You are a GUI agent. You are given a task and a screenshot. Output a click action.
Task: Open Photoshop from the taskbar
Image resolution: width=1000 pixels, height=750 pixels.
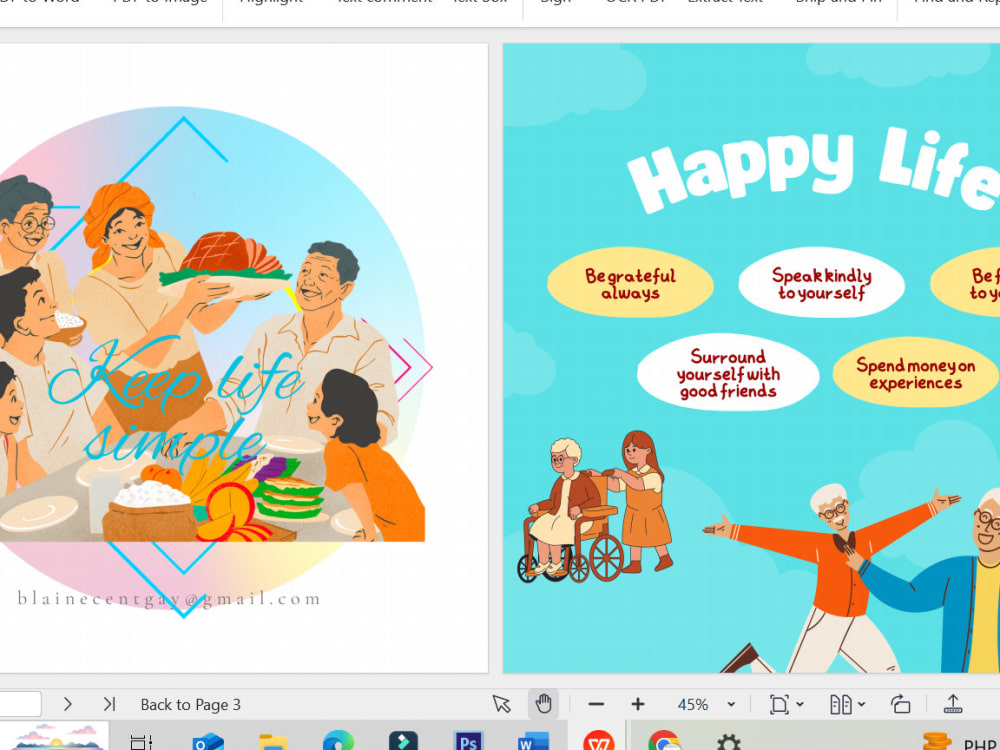coord(468,741)
